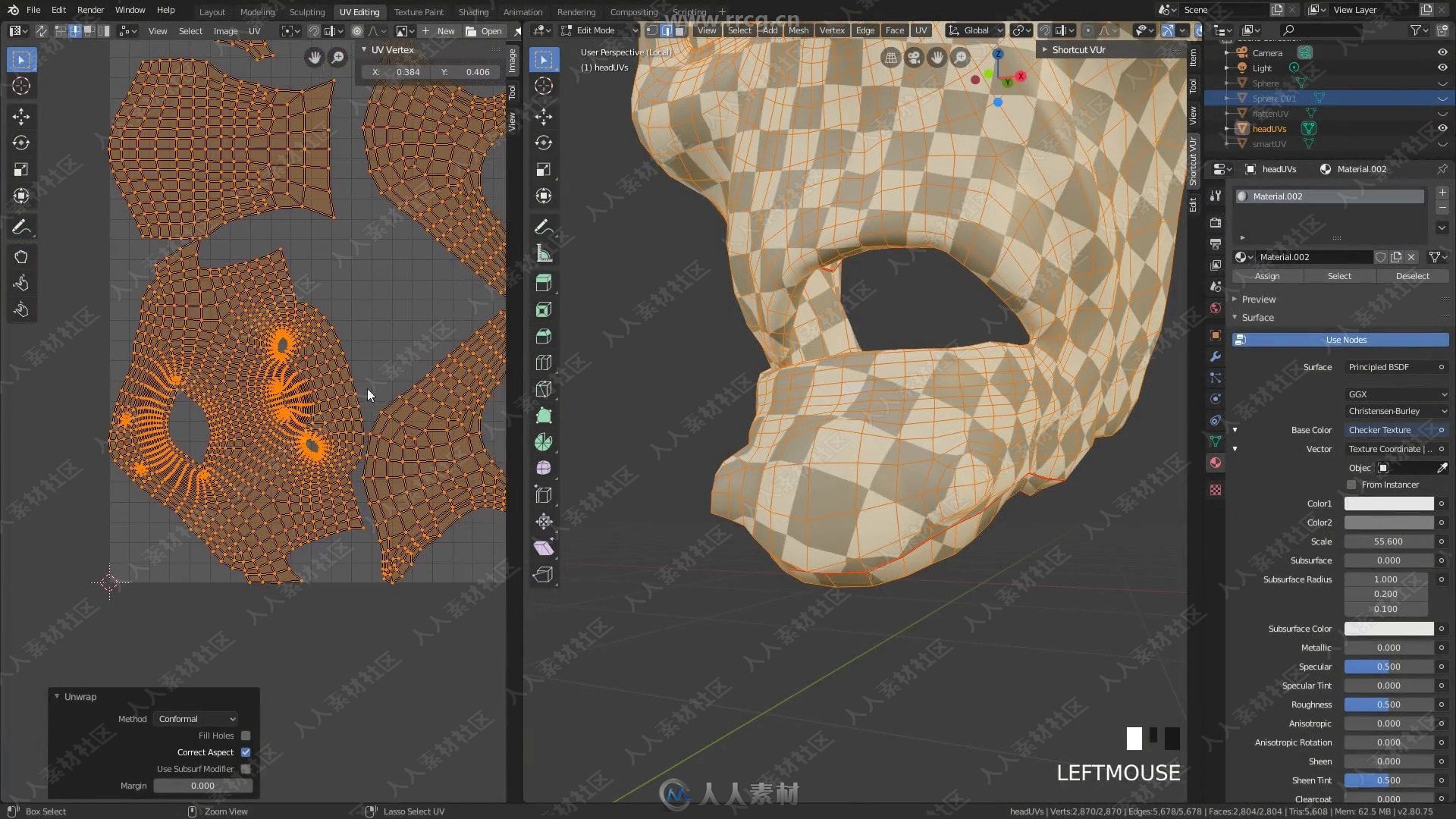Enable Use Subsurf Modifier checkbox
This screenshot has height=819, width=1456.
pyautogui.click(x=246, y=768)
